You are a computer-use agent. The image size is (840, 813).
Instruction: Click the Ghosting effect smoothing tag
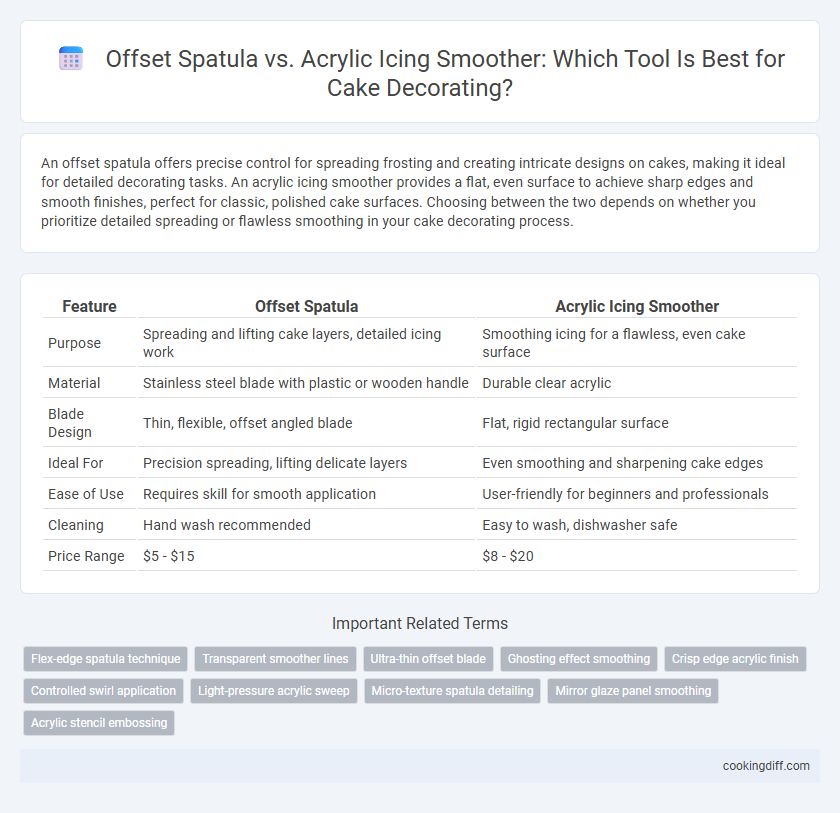click(x=579, y=659)
